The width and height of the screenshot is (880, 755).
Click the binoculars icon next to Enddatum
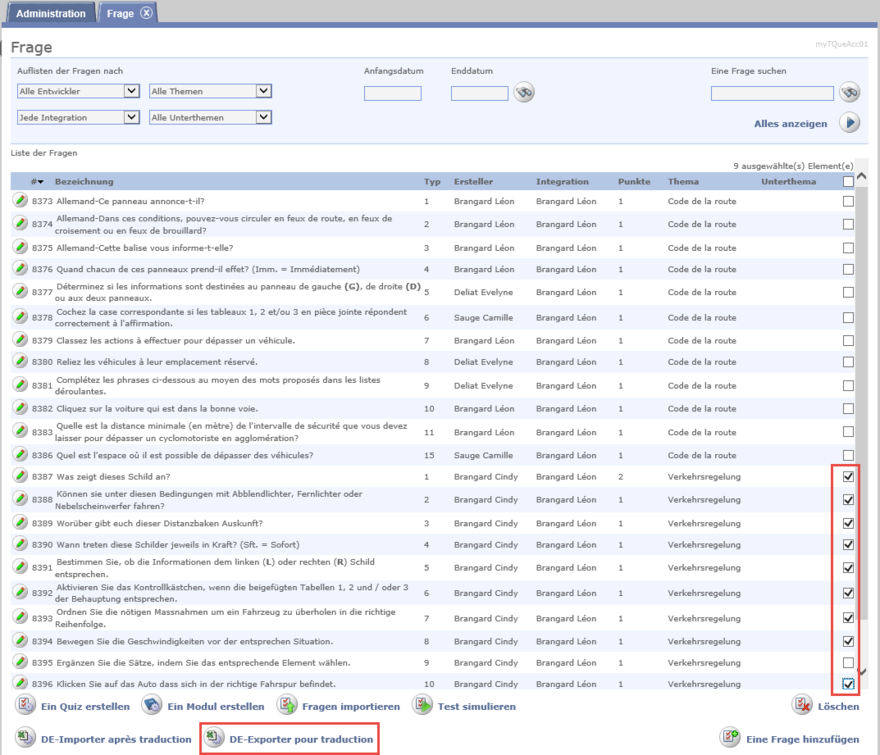pos(524,93)
